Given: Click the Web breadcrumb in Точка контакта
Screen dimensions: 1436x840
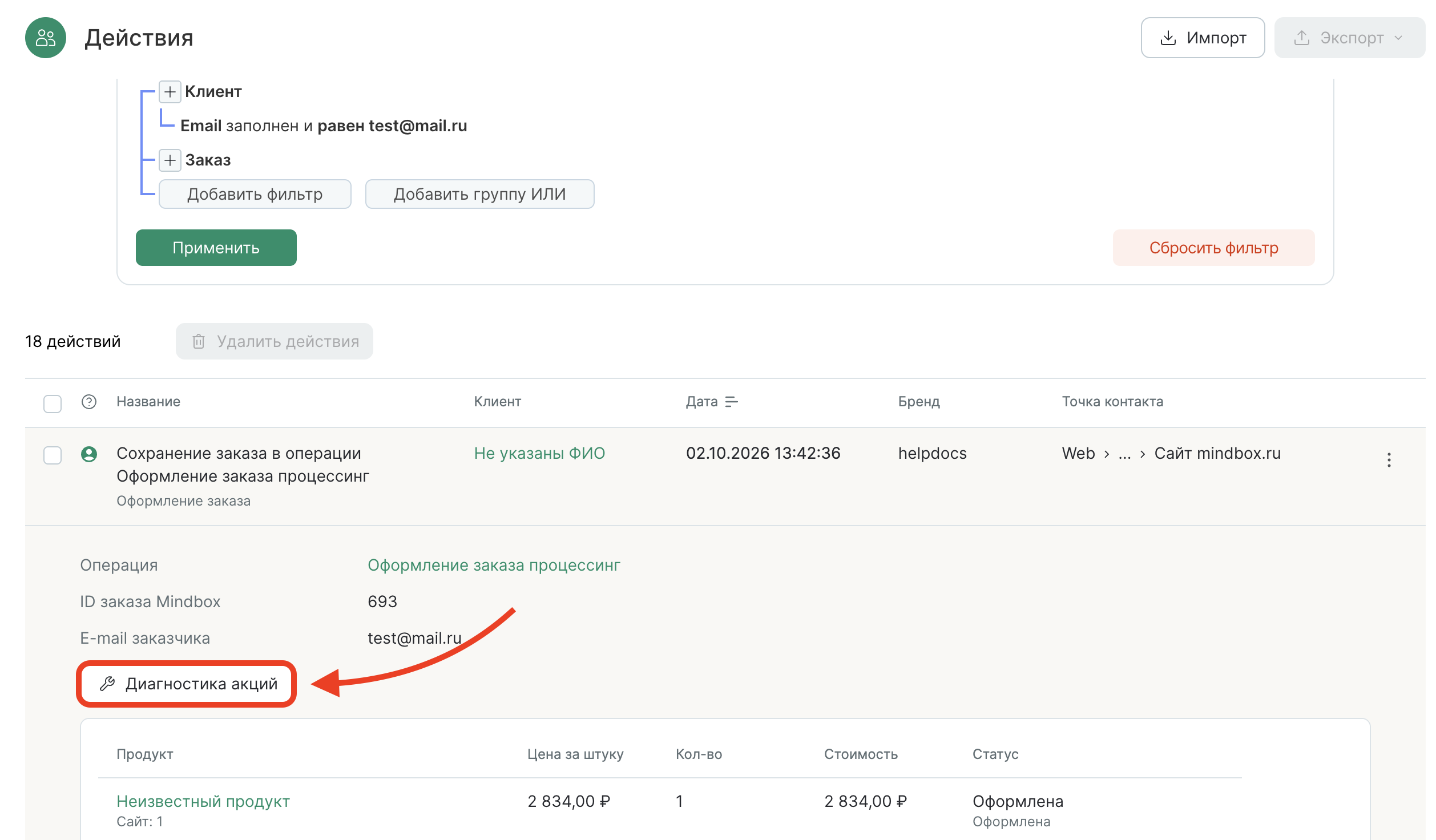Looking at the screenshot, I should click(x=1078, y=453).
